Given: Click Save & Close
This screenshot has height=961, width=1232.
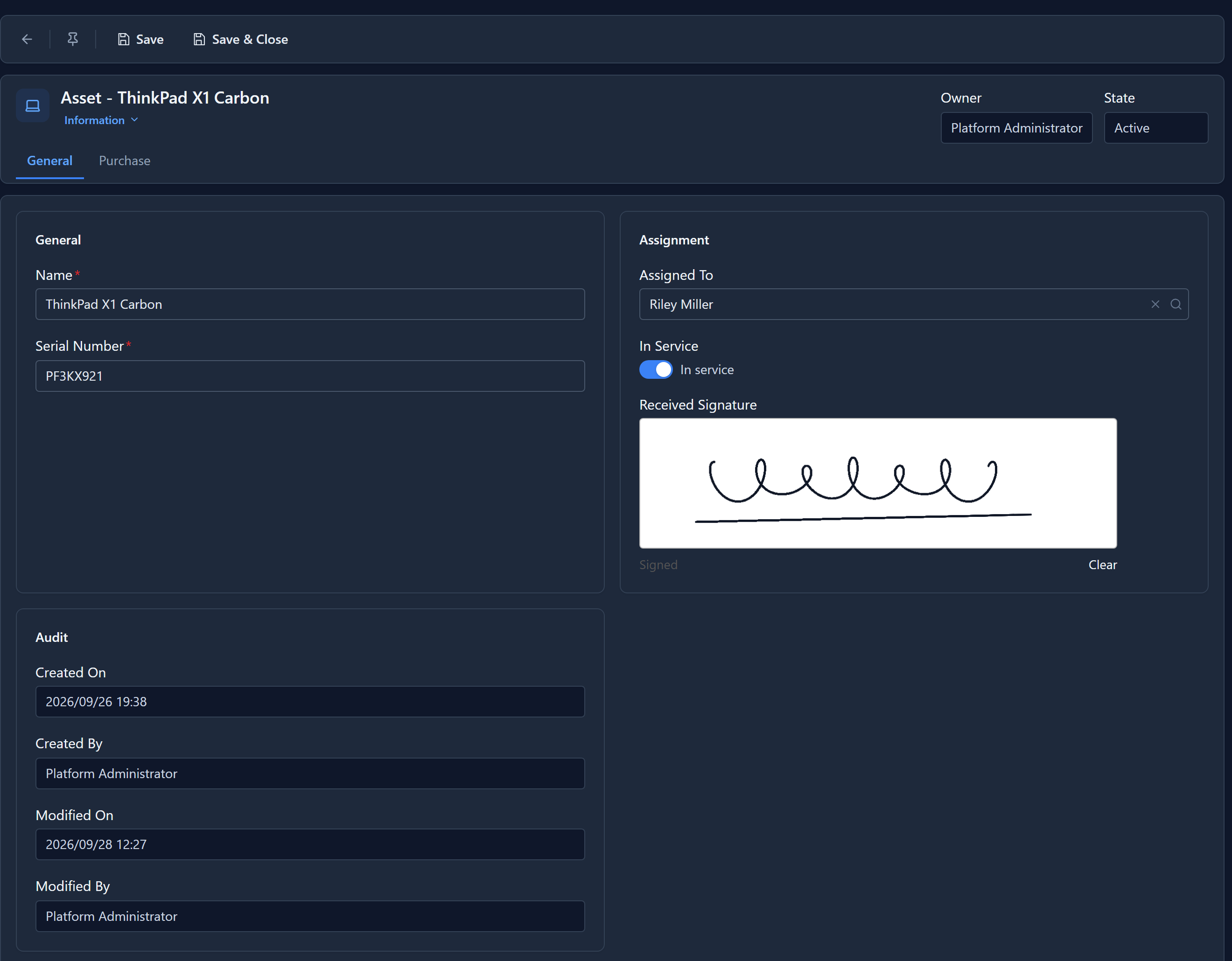Looking at the screenshot, I should 240,40.
